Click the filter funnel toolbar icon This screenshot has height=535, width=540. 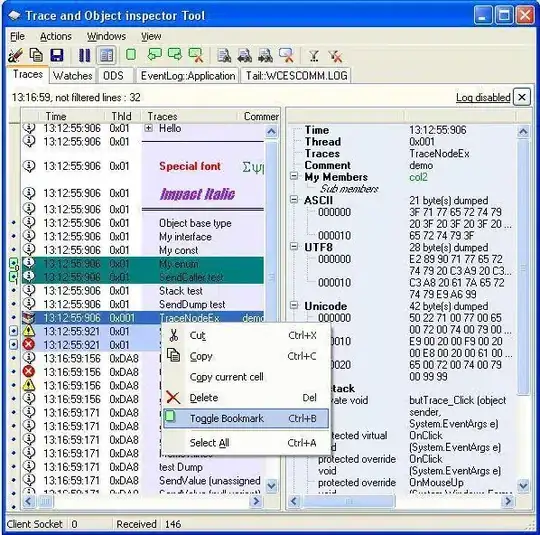(314, 55)
